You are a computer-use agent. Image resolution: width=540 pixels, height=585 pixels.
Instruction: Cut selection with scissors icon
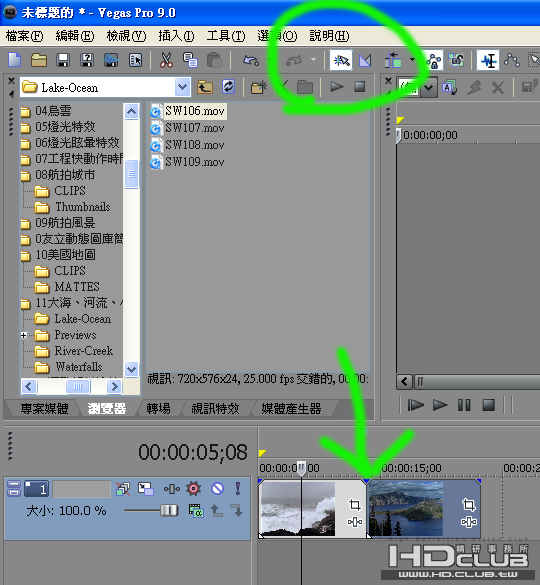coord(166,60)
